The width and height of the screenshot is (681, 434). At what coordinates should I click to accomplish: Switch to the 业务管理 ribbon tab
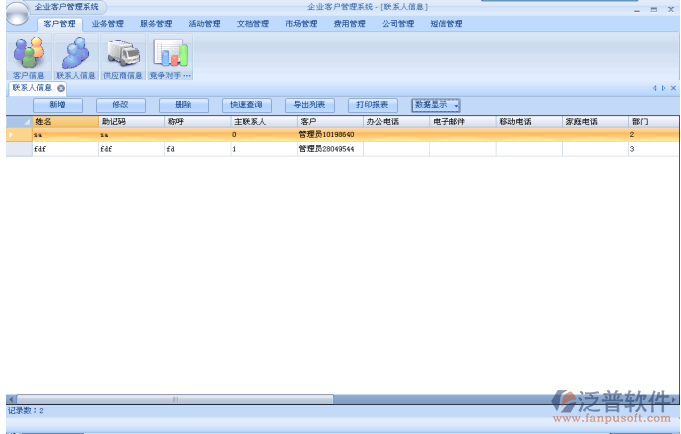click(108, 23)
